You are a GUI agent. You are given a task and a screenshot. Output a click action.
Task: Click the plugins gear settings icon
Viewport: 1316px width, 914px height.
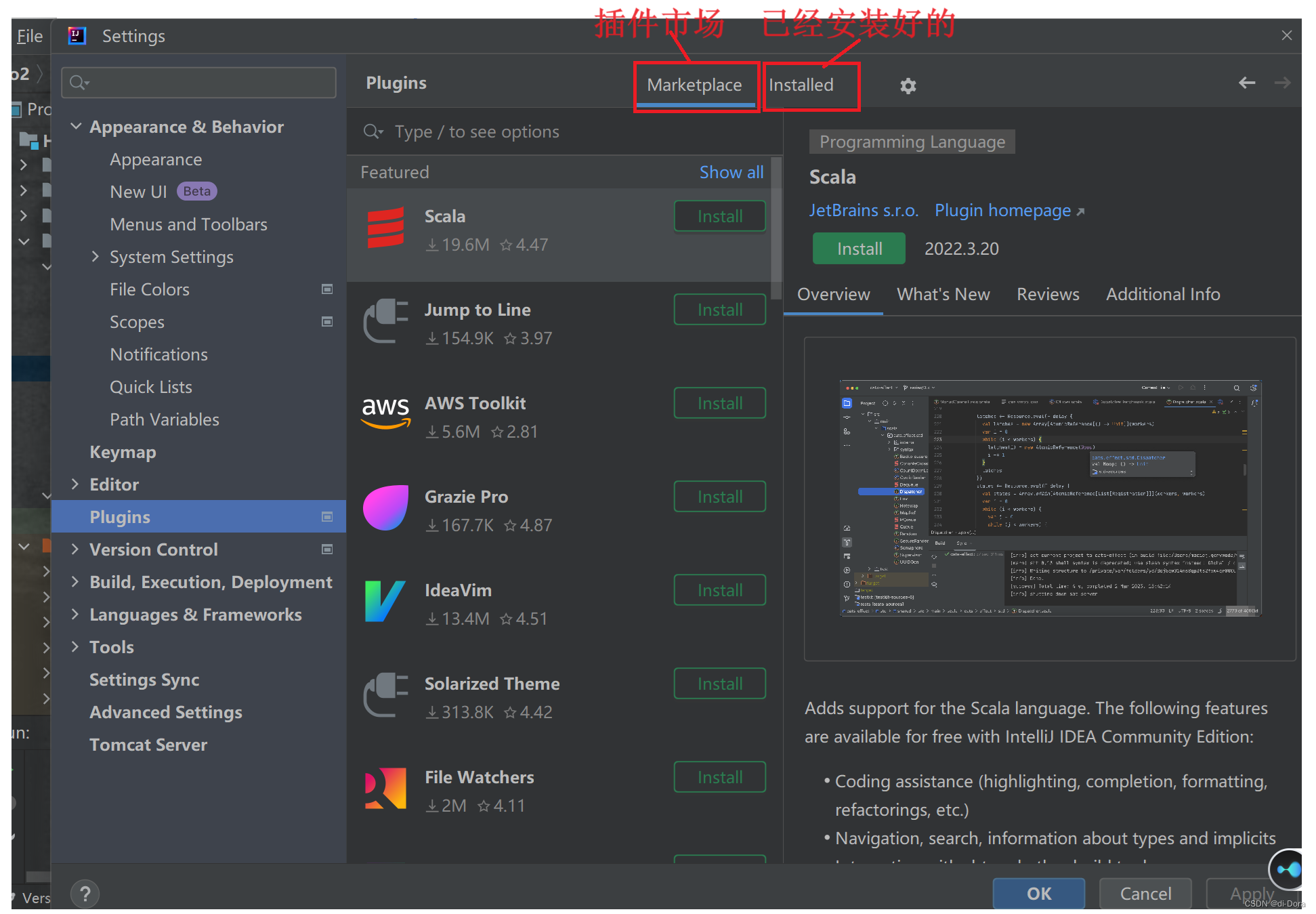coord(908,86)
